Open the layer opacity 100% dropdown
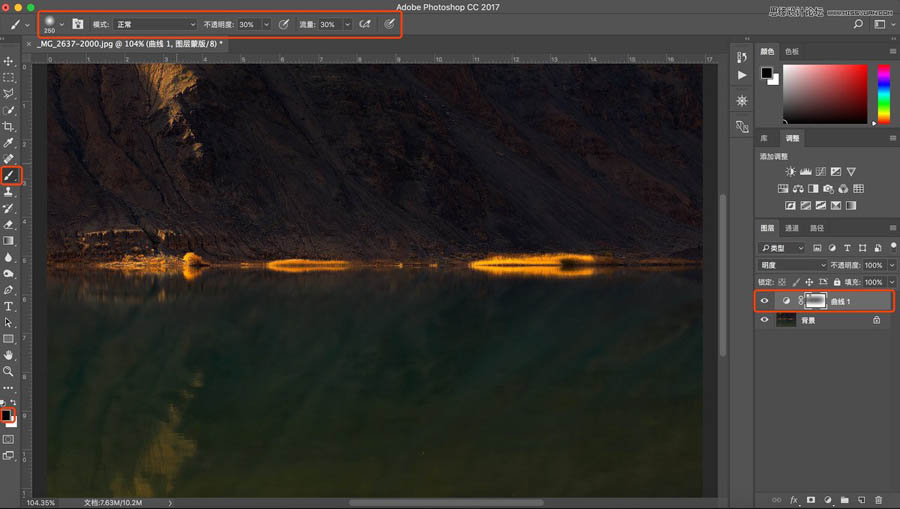The image size is (900, 509). (892, 265)
